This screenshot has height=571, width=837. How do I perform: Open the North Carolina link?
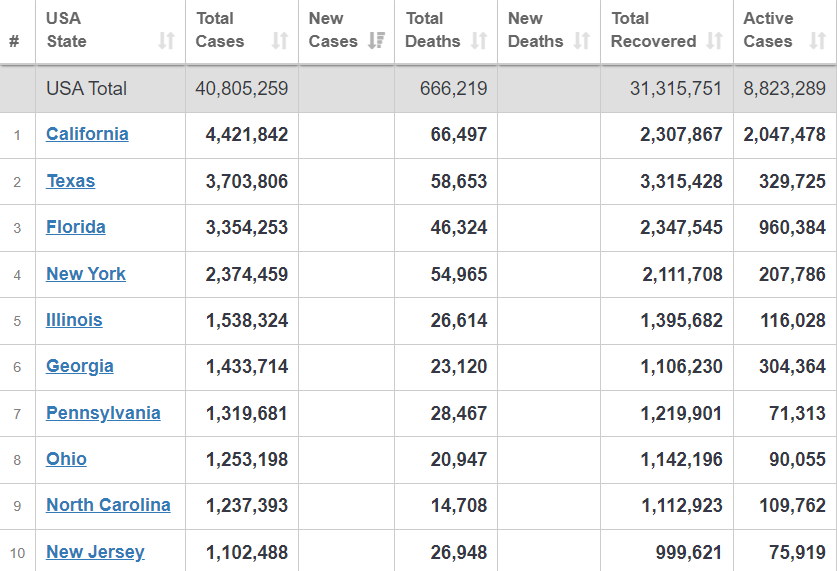tap(108, 505)
